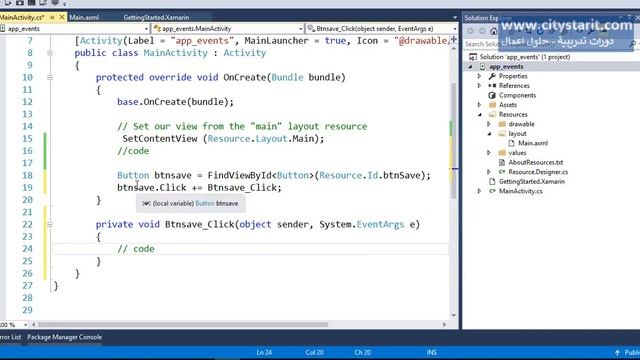Viewport: 640px width, 360px height.
Task: Select AboutResources.txt file
Action: click(x=536, y=162)
